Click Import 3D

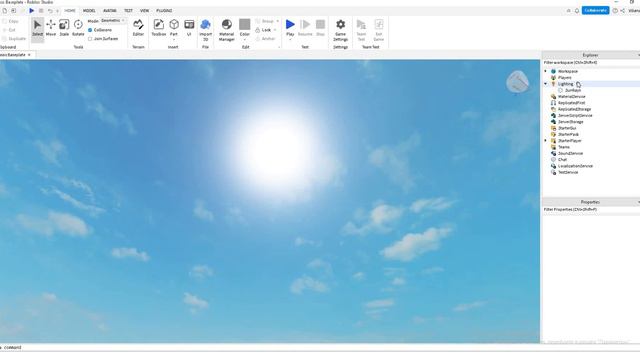coord(205,30)
